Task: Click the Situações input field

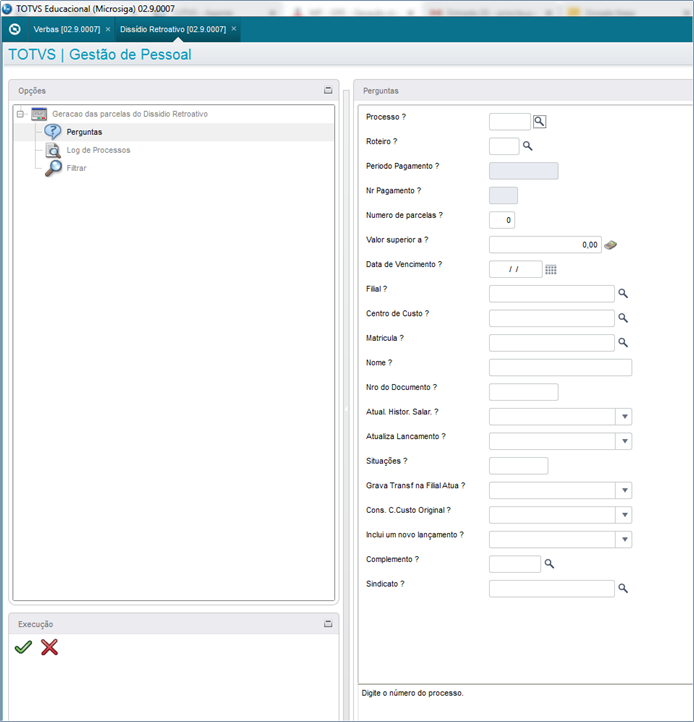Action: click(519, 466)
